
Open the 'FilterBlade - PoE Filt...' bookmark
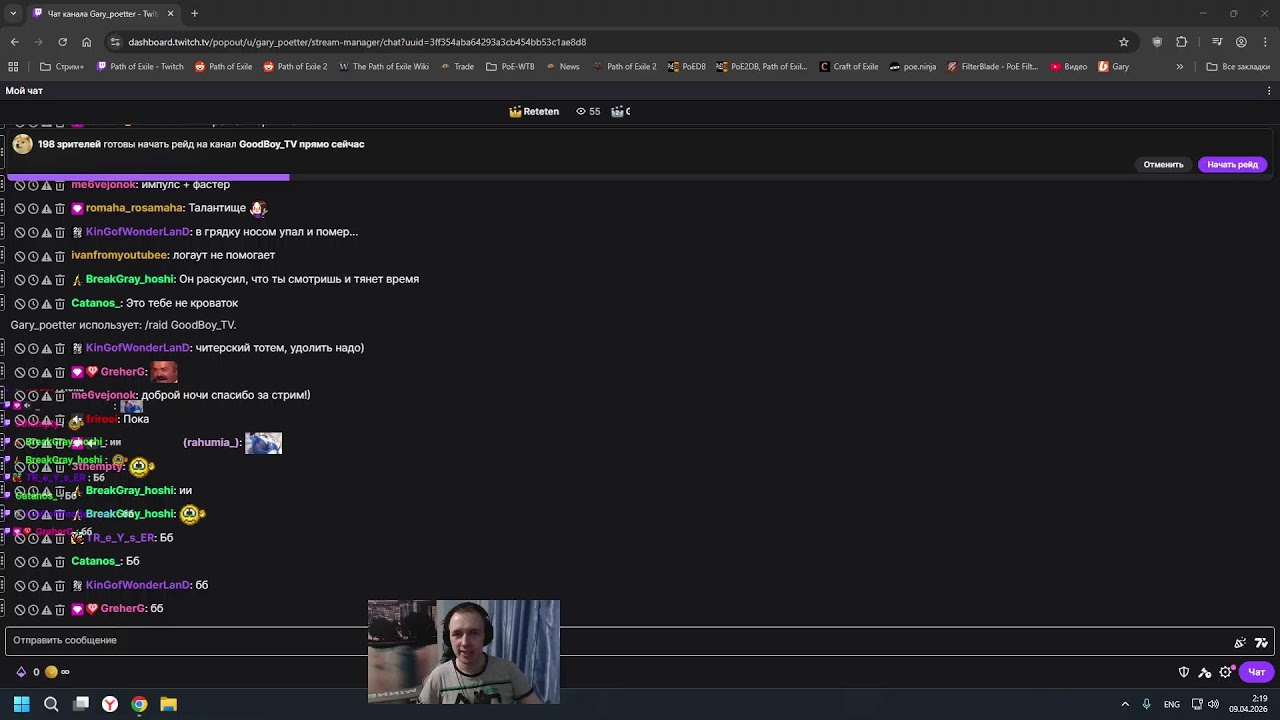click(x=993, y=67)
